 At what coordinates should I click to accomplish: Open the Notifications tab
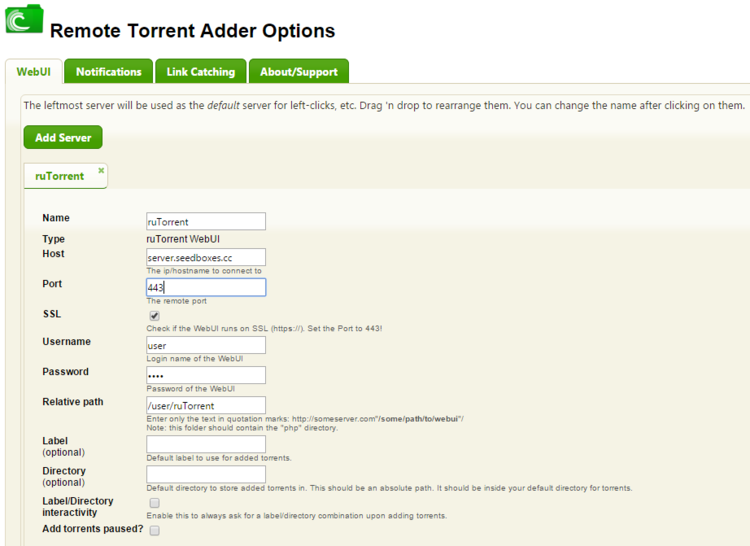tap(109, 72)
